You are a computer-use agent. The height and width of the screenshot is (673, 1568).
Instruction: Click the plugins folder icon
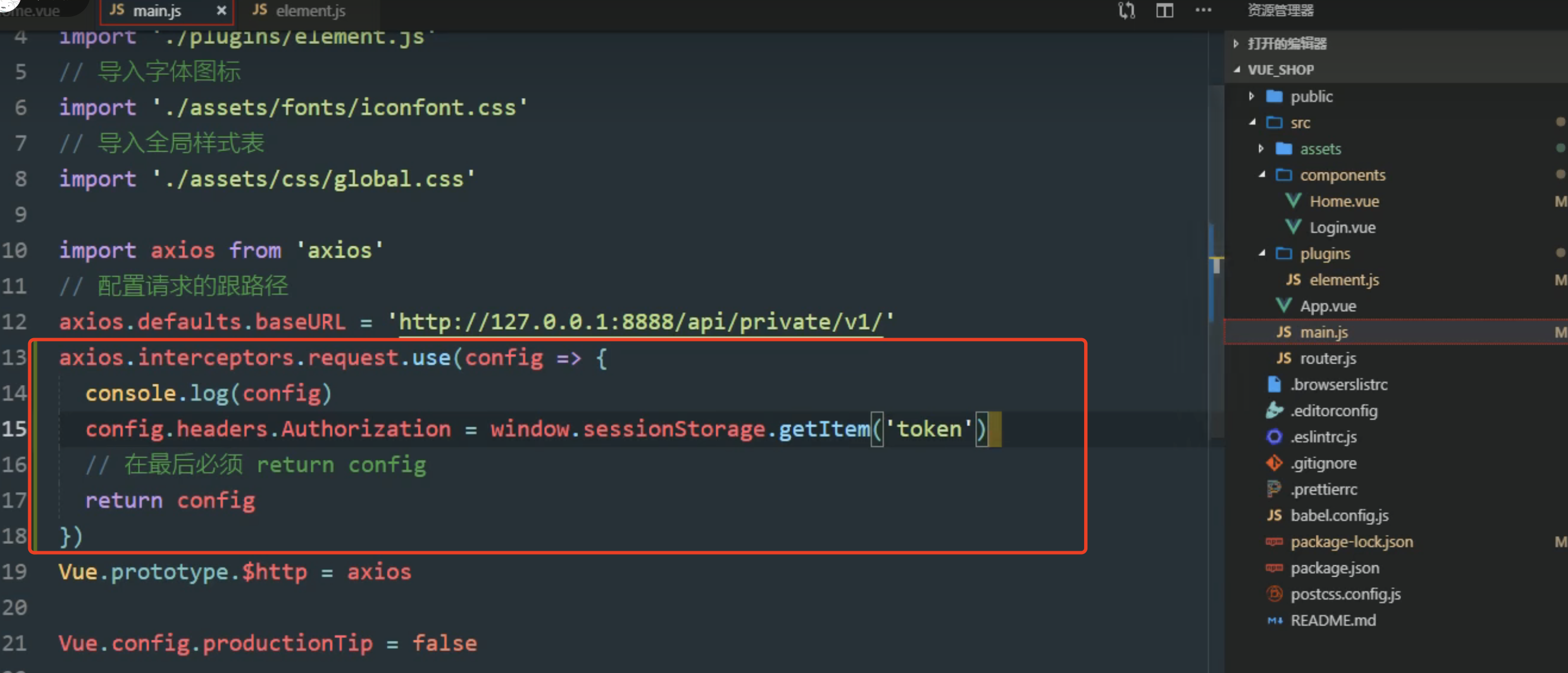pyautogui.click(x=1284, y=253)
